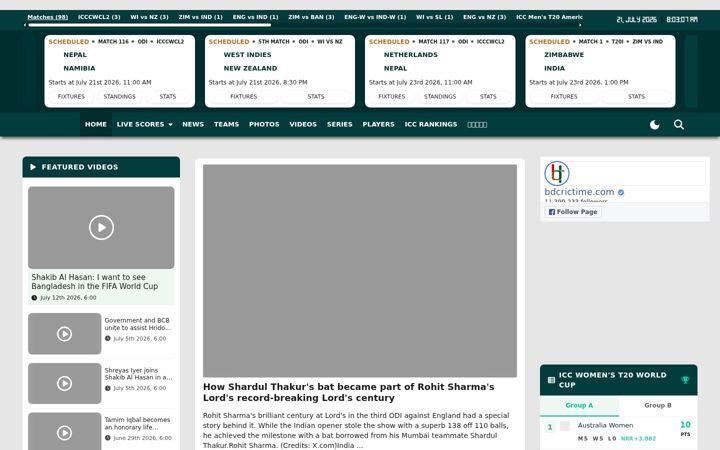Play the Shreyas Iyer joins video thumbnail

[x=64, y=383]
